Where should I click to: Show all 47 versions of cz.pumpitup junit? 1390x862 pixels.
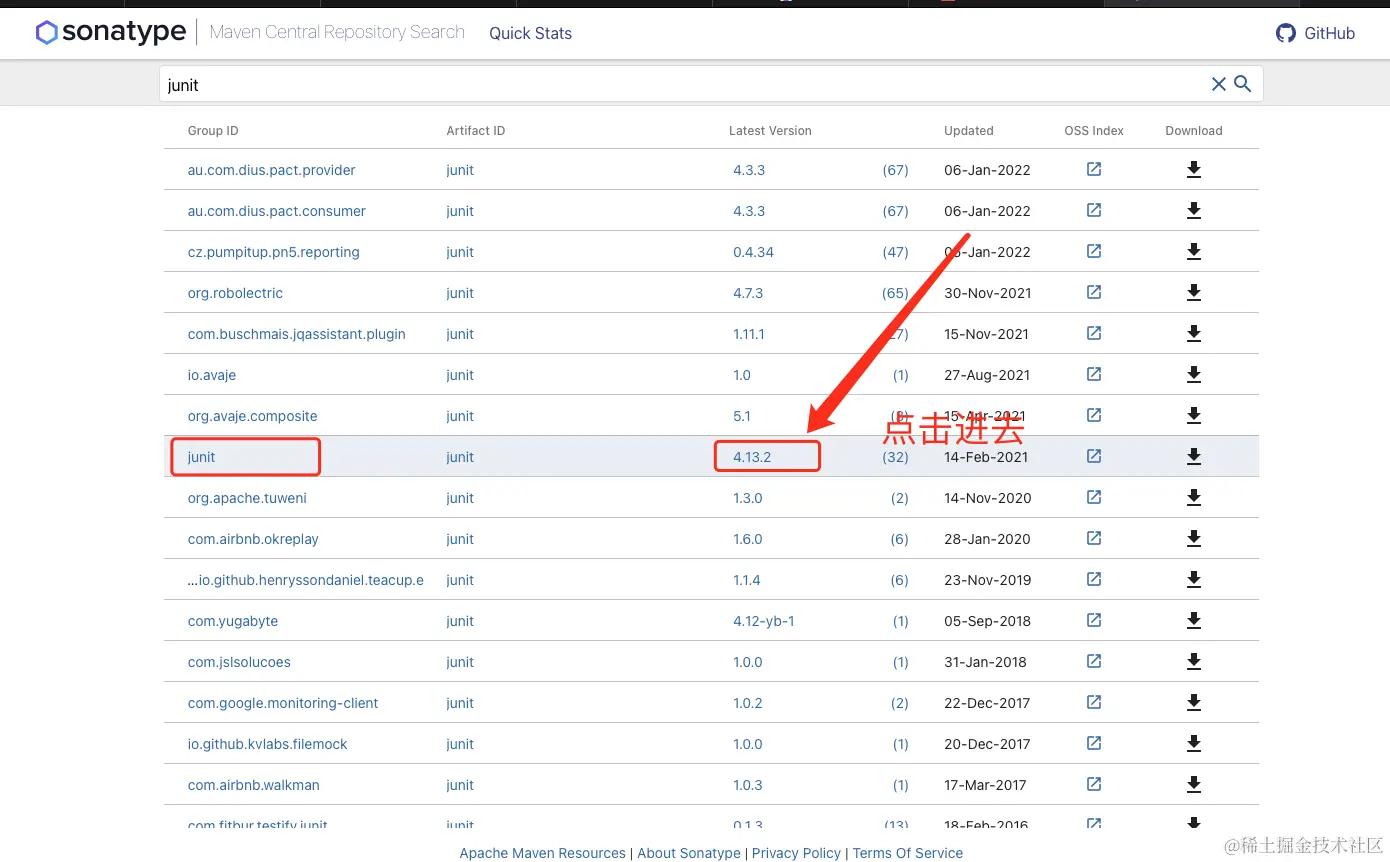896,252
